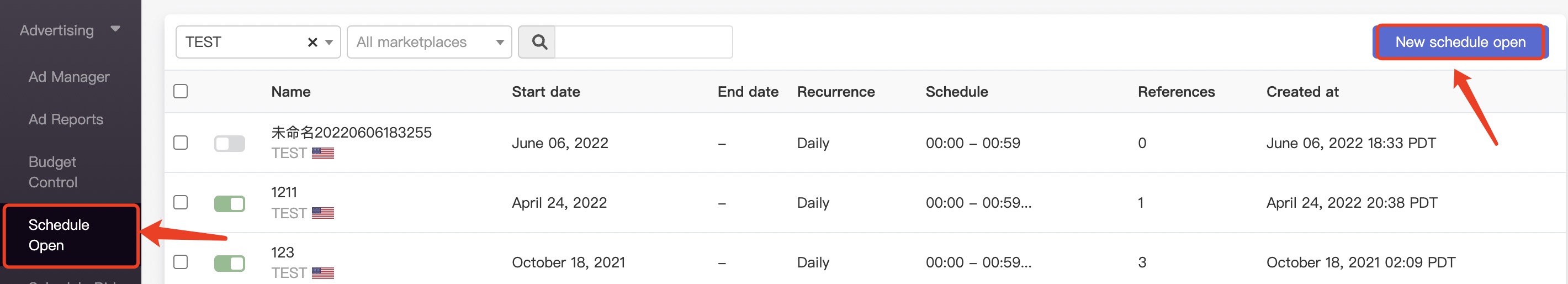
Task: Open the schedule named 未命名20220606183255
Action: point(351,132)
